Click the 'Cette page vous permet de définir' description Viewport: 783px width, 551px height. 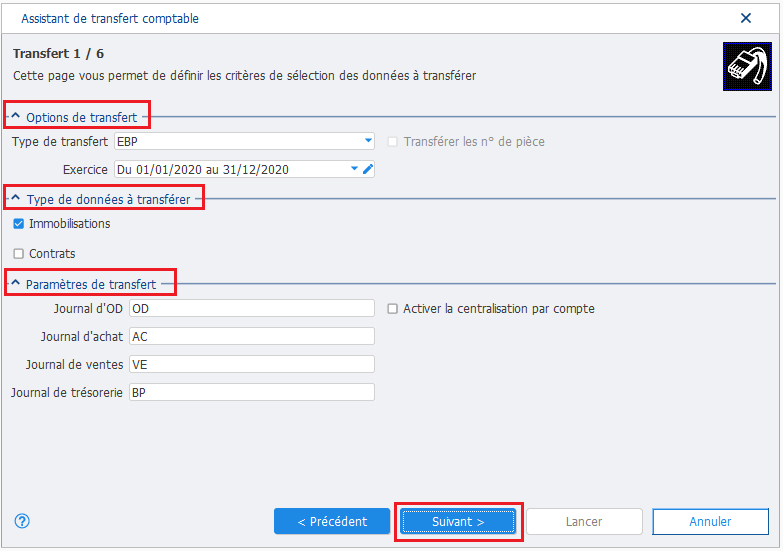click(x=244, y=75)
